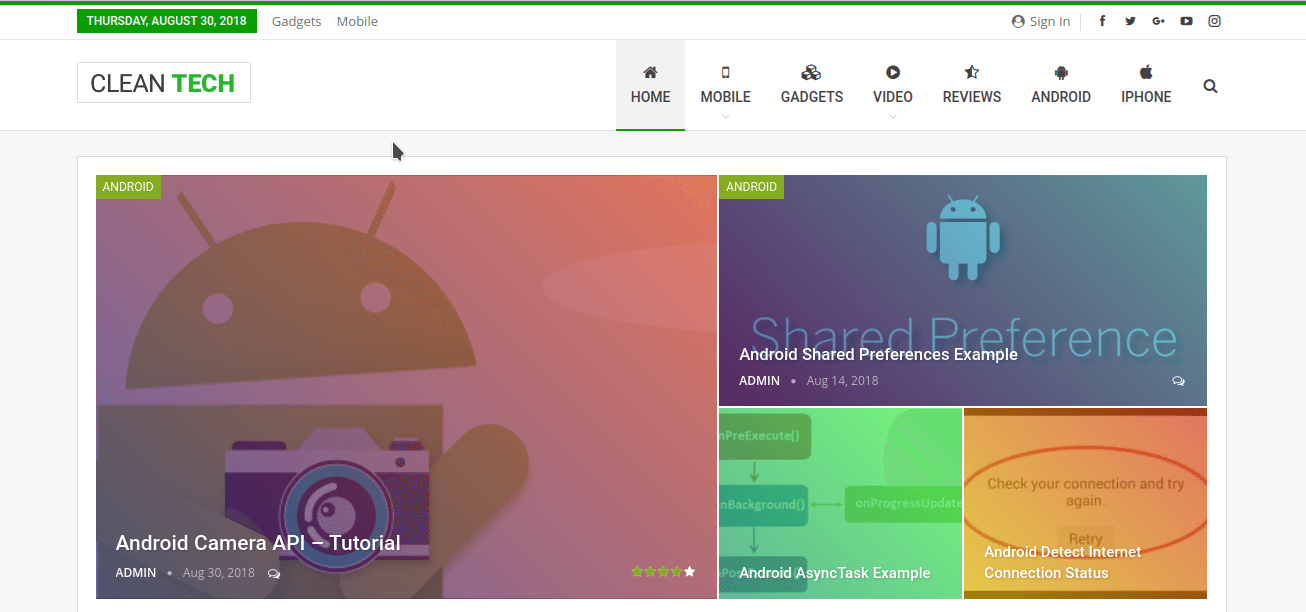Click ANDROID tag on Shared Preferences post
Viewport: 1306px width, 612px height.
[x=751, y=187]
